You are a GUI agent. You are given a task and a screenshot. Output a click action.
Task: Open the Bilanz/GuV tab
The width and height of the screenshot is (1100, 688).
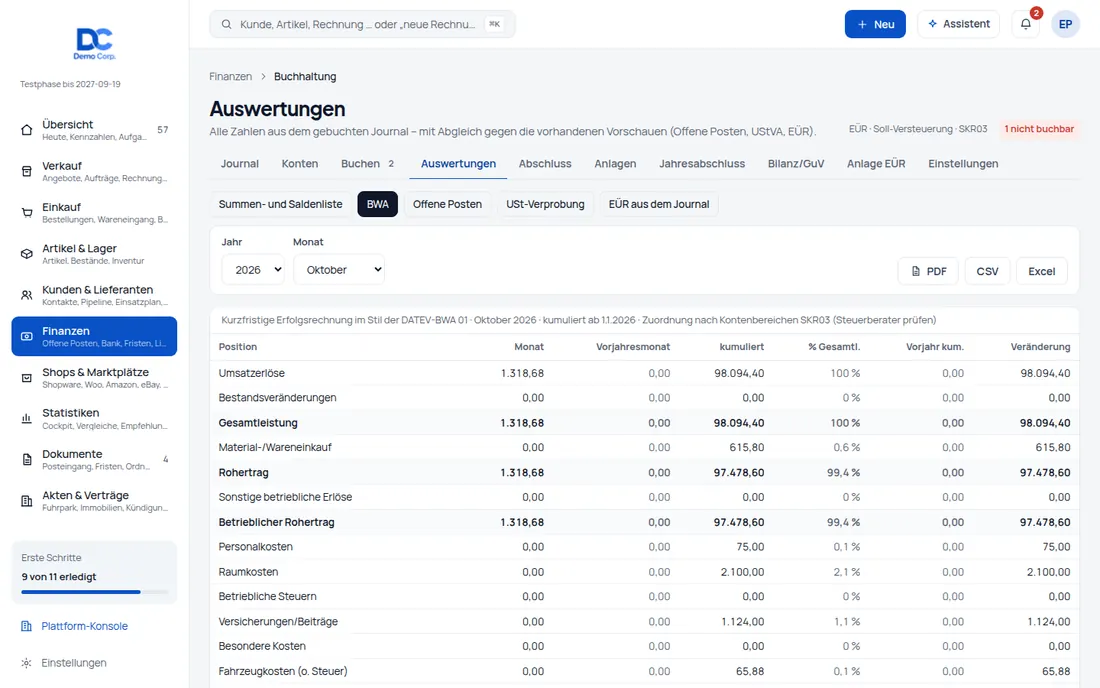point(796,163)
